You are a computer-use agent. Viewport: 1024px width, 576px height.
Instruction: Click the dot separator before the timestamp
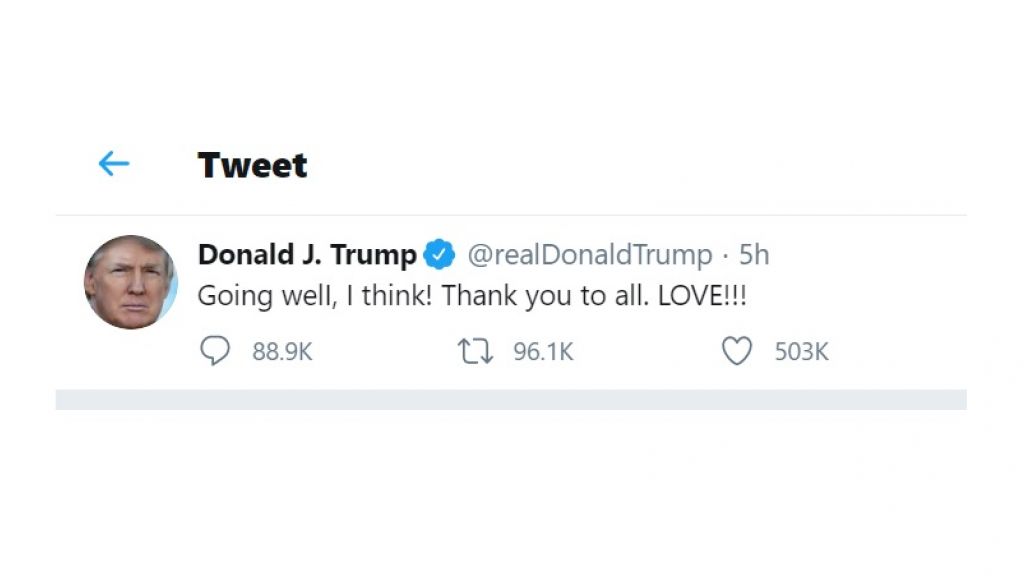tap(726, 256)
